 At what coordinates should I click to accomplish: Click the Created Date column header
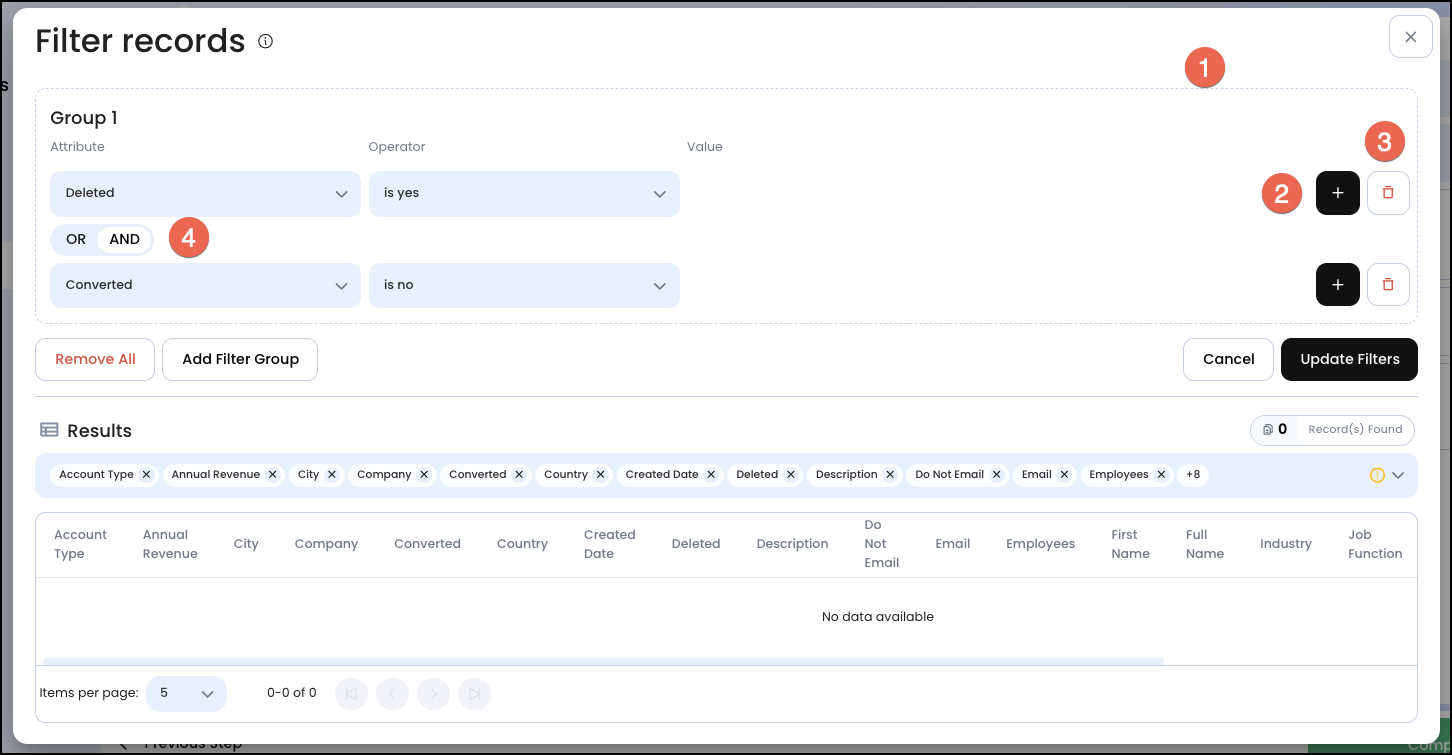[x=610, y=544]
